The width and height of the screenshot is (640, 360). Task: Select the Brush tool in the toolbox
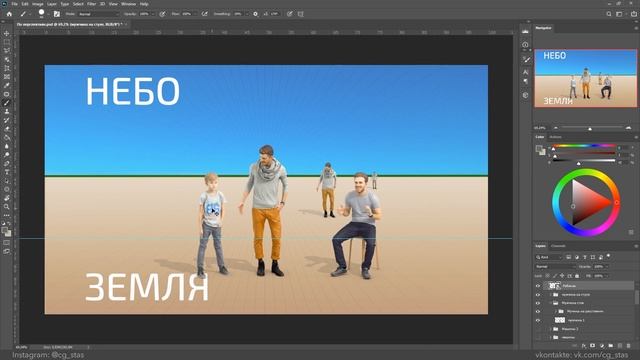click(7, 102)
